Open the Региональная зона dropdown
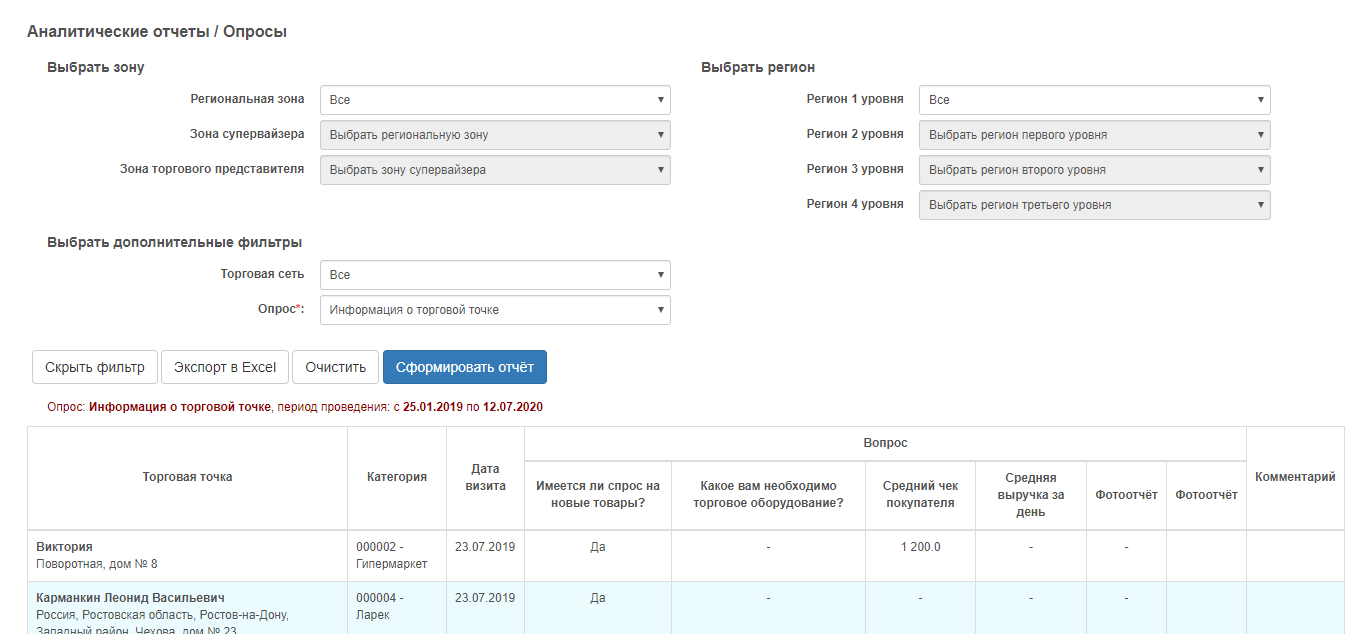1357x640 pixels. [495, 100]
